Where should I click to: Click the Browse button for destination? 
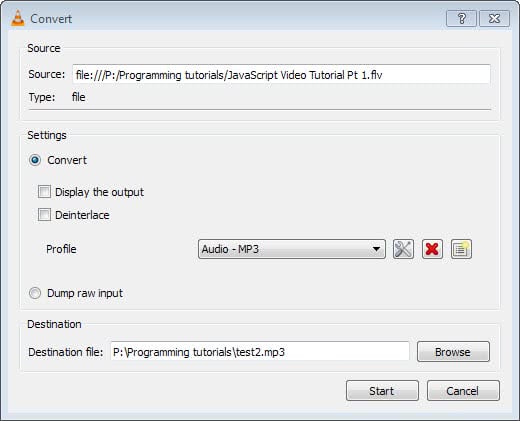[x=453, y=352]
